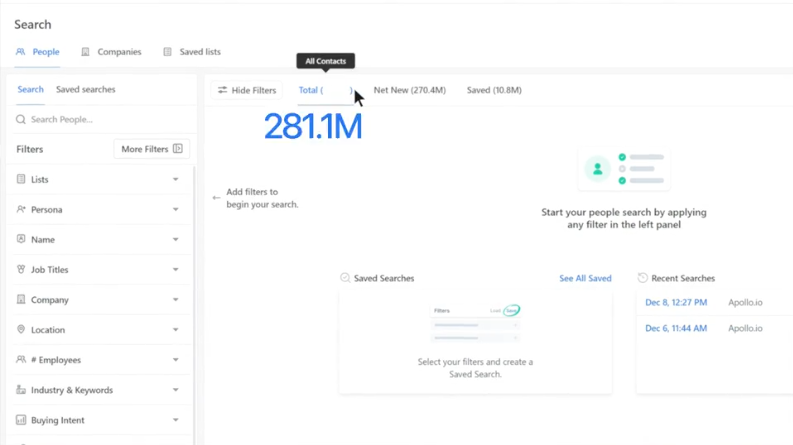
Task: Click the Saved lists icon
Action: [167, 52]
